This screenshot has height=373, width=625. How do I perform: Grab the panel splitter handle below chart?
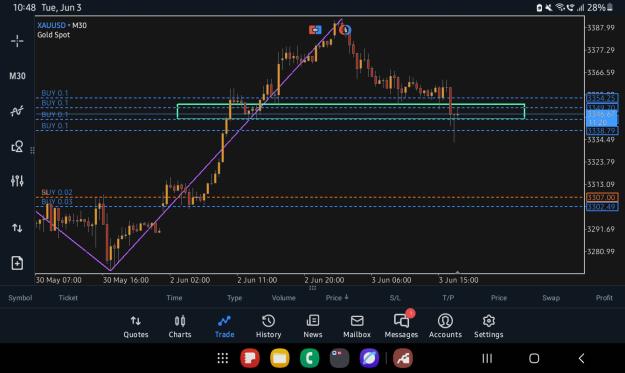coord(312,288)
